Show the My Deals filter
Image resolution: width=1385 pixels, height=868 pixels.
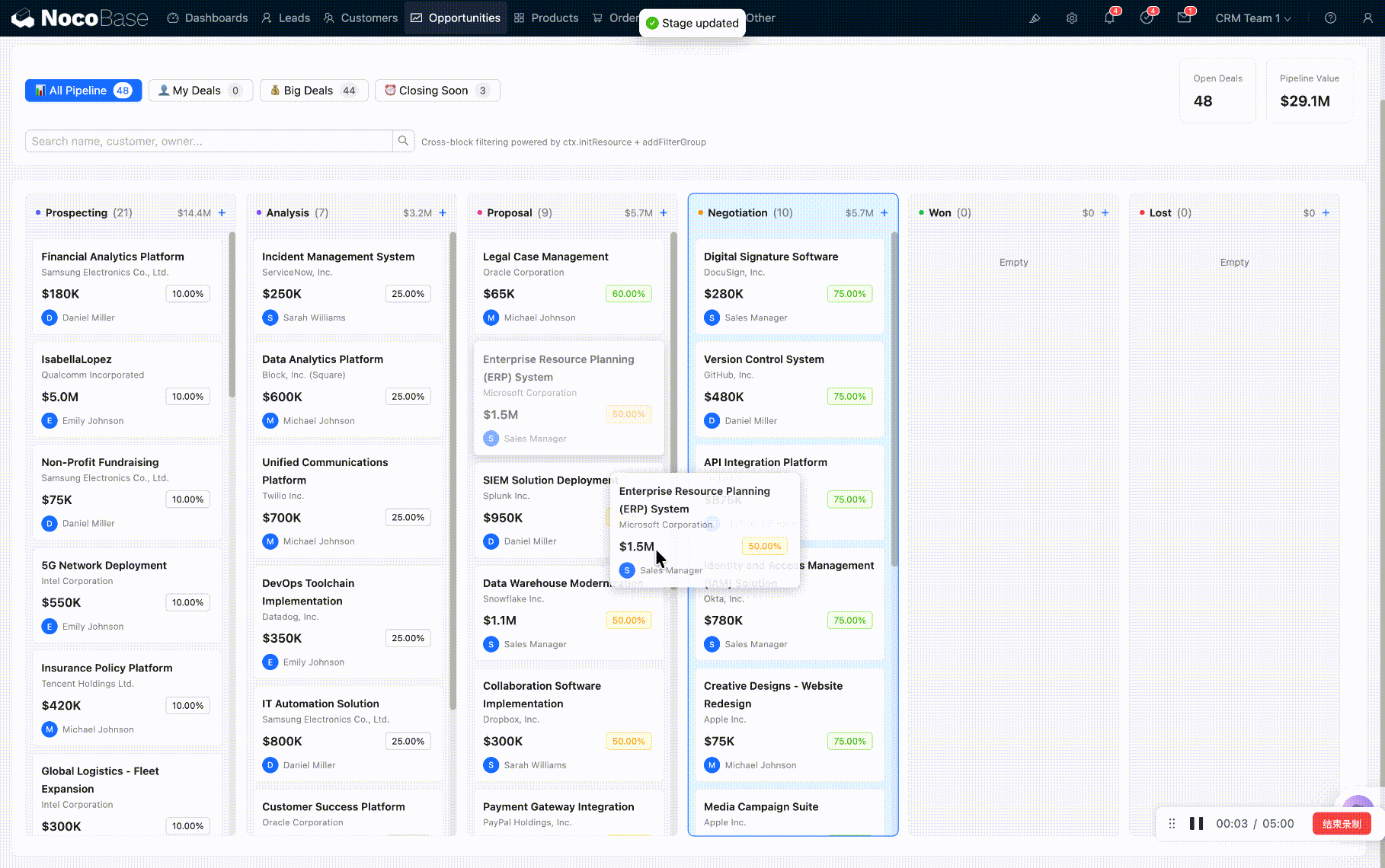200,91
